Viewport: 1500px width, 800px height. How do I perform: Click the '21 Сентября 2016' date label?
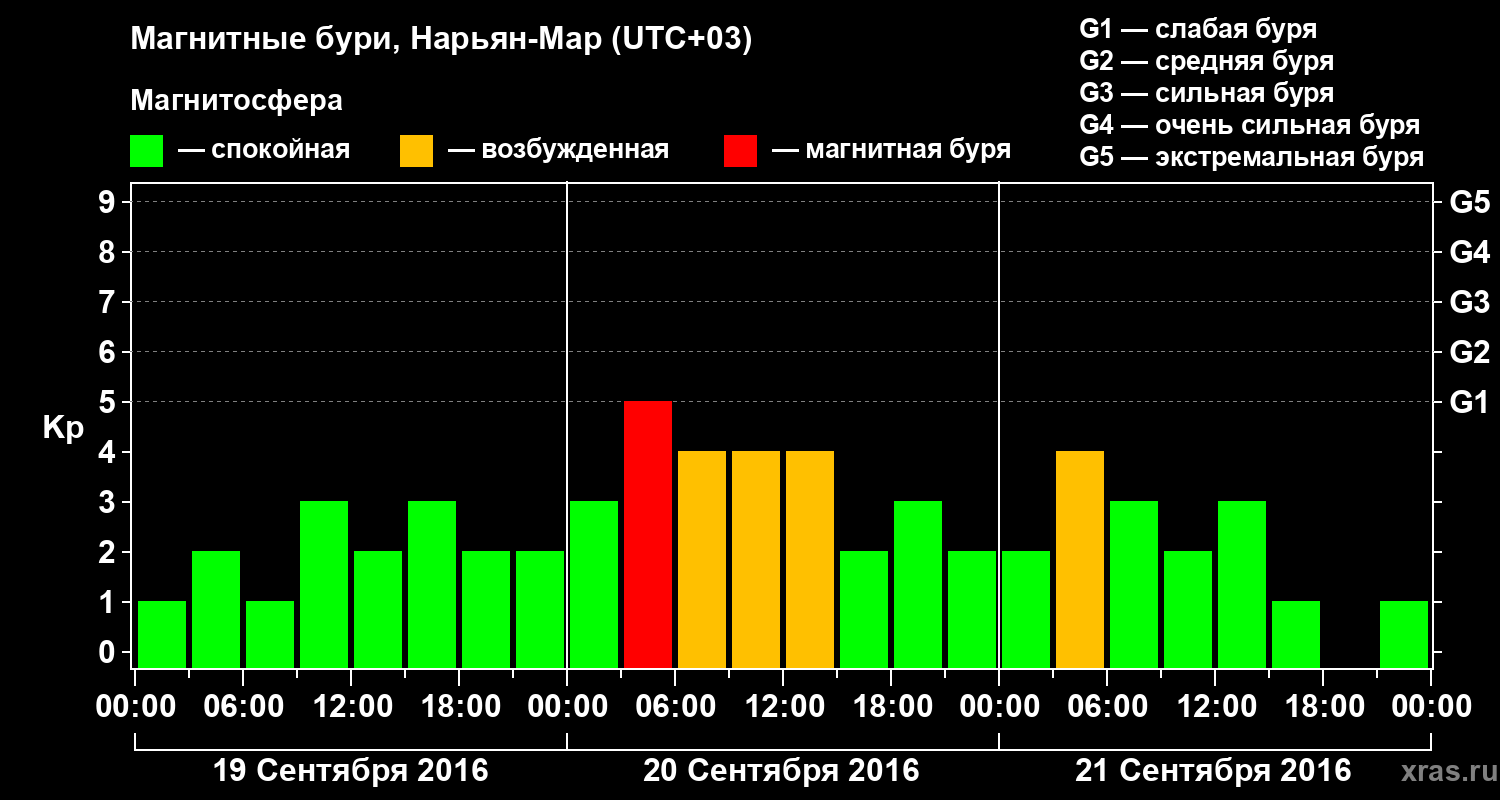point(1213,771)
